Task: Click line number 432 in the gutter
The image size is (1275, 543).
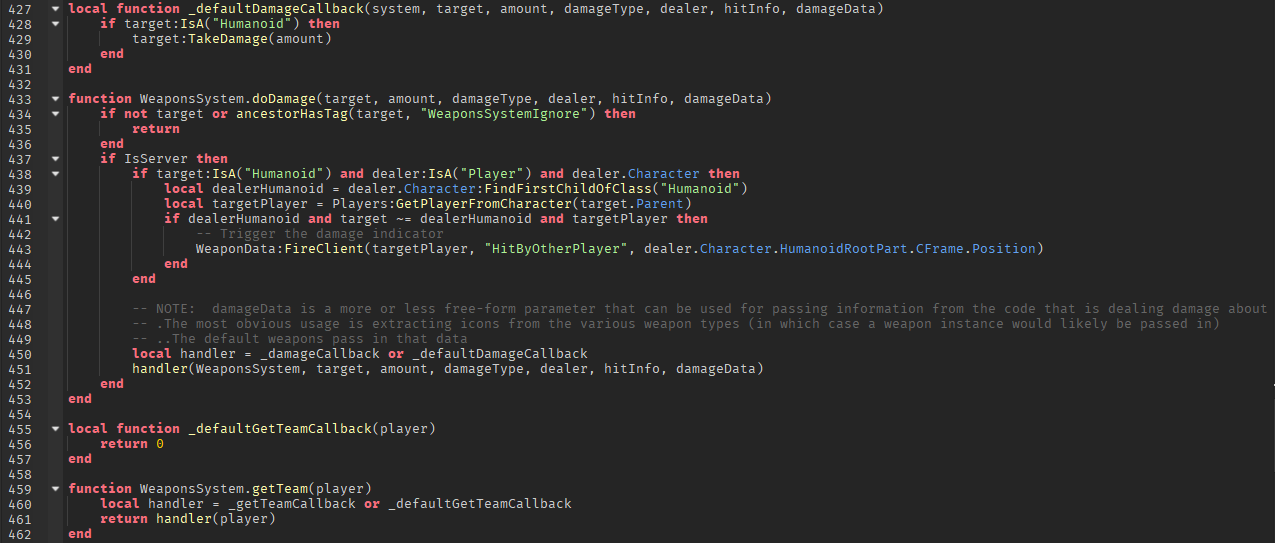Action: click(x=21, y=83)
